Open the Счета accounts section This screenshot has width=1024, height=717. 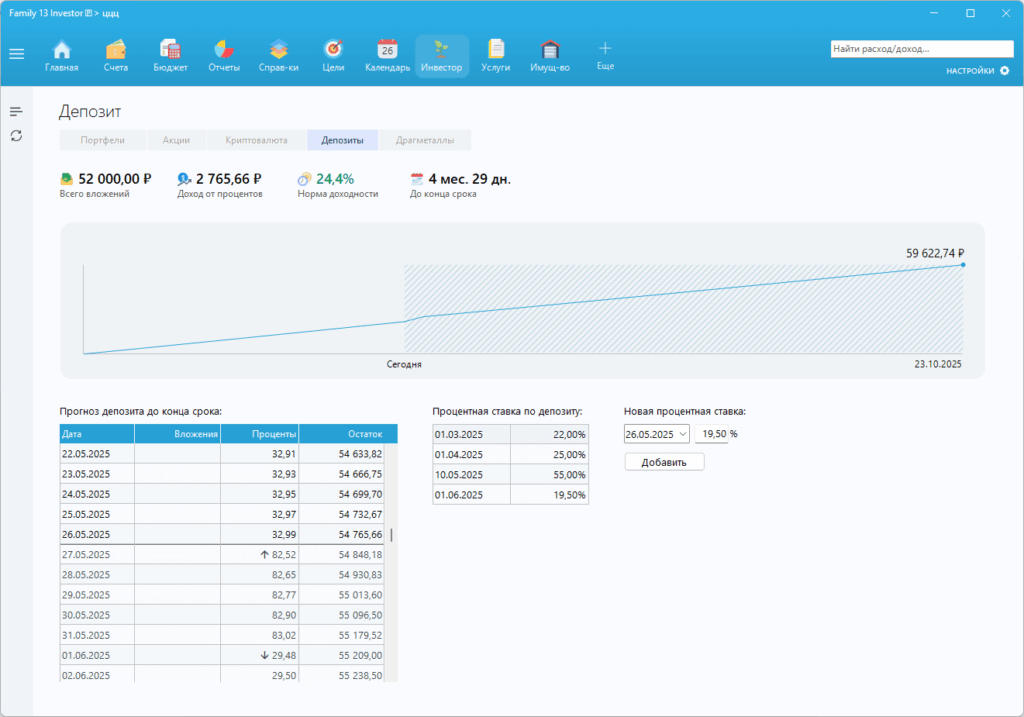click(116, 56)
